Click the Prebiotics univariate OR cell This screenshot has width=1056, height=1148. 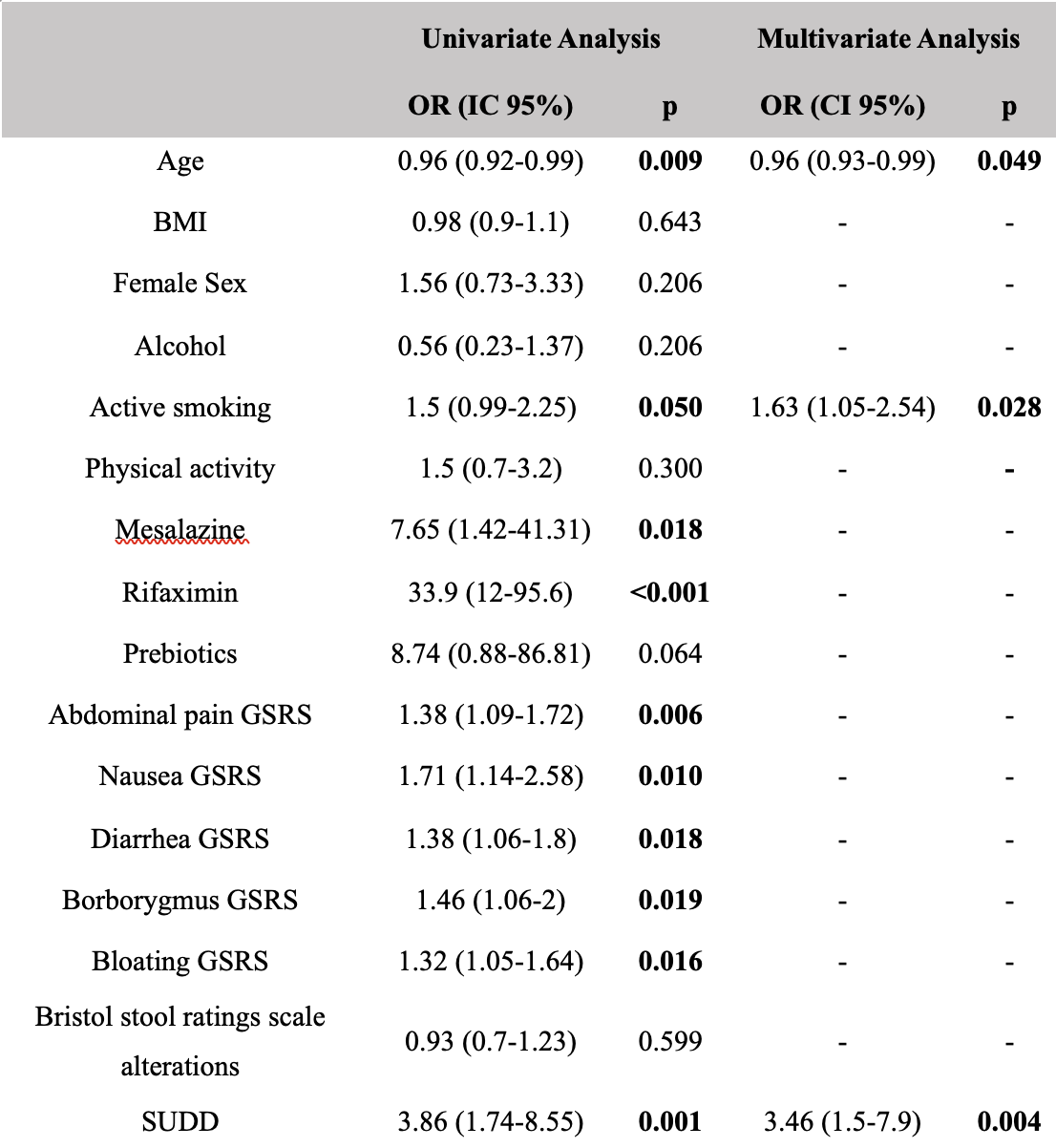tap(491, 654)
